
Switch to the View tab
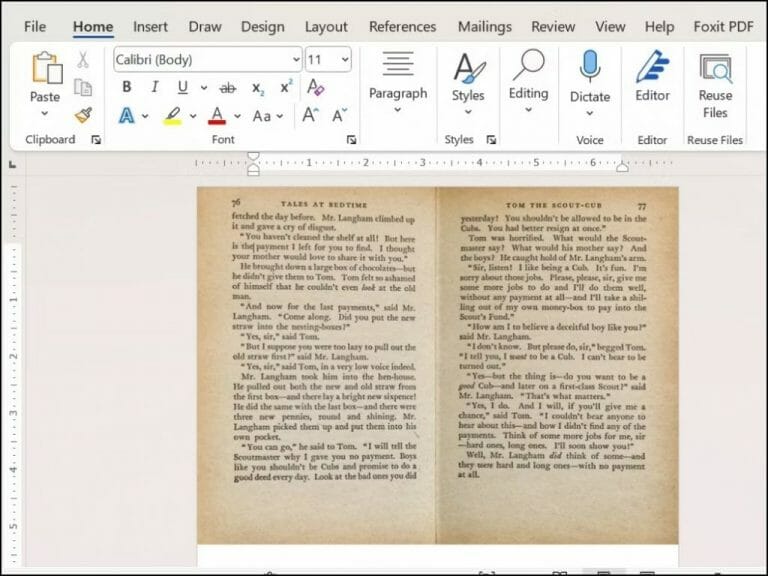610,26
